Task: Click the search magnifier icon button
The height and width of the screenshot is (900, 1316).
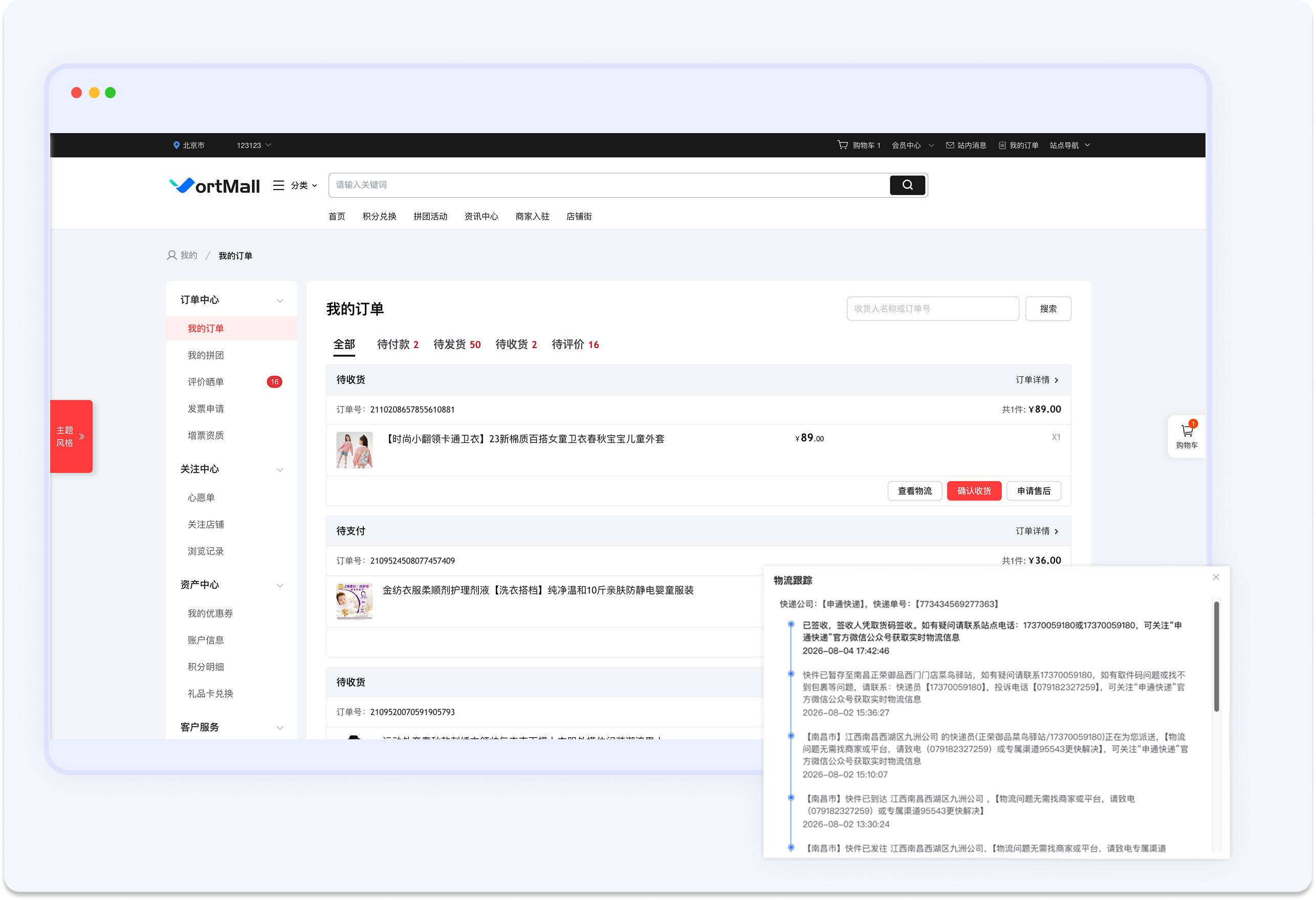Action: (x=907, y=185)
